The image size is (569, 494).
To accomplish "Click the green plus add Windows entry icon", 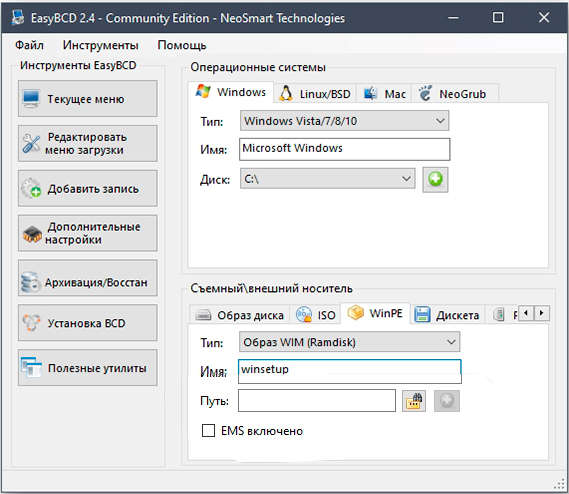I will click(x=435, y=179).
